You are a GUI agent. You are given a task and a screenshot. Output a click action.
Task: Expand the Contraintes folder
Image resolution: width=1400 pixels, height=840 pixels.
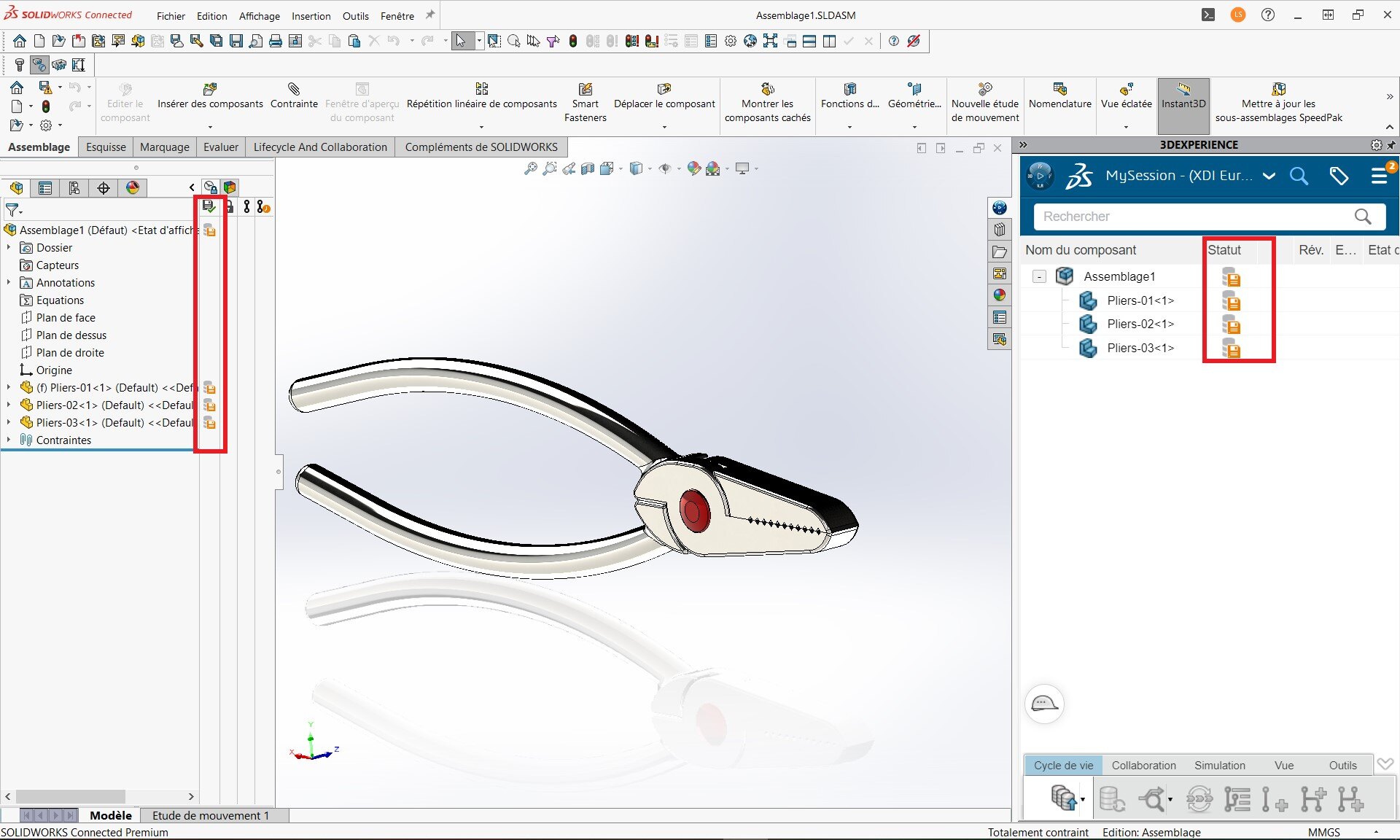pos(9,440)
